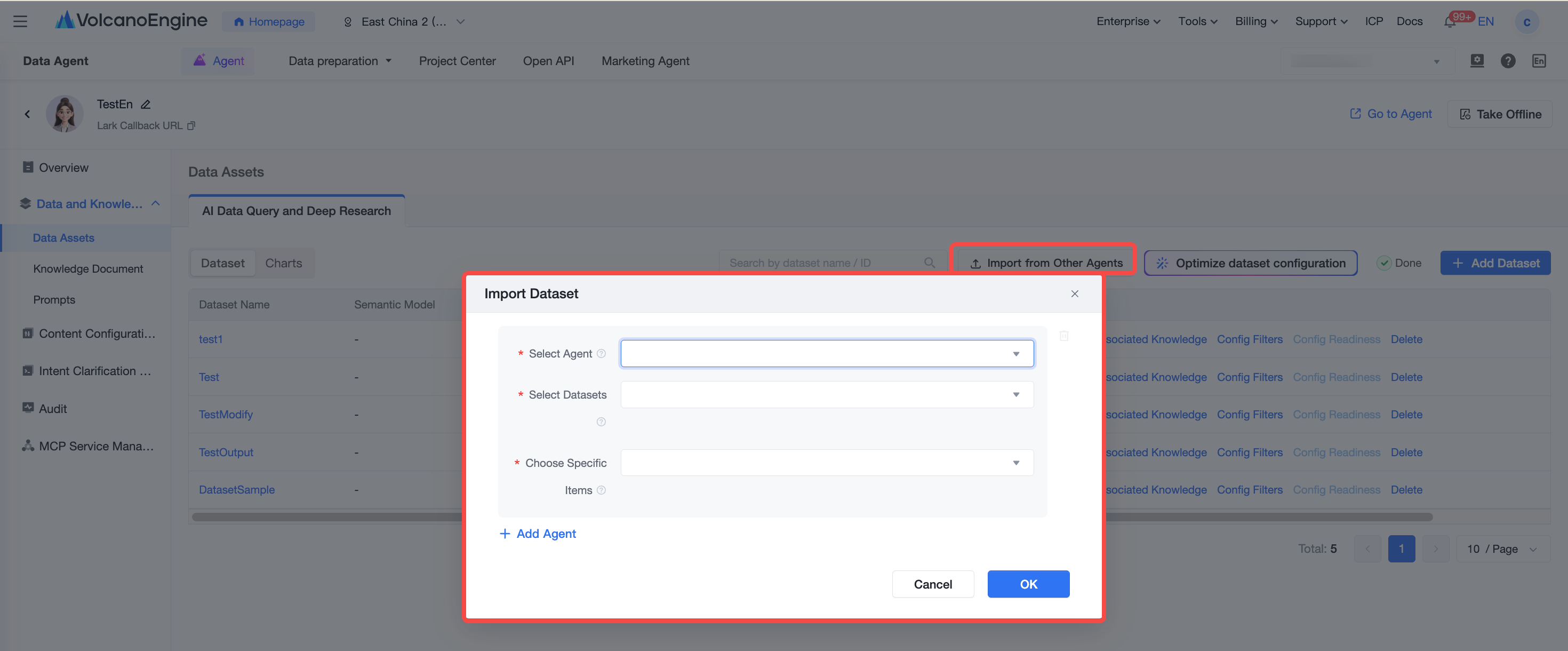
Task: Go back with the left arrow
Action: point(27,114)
